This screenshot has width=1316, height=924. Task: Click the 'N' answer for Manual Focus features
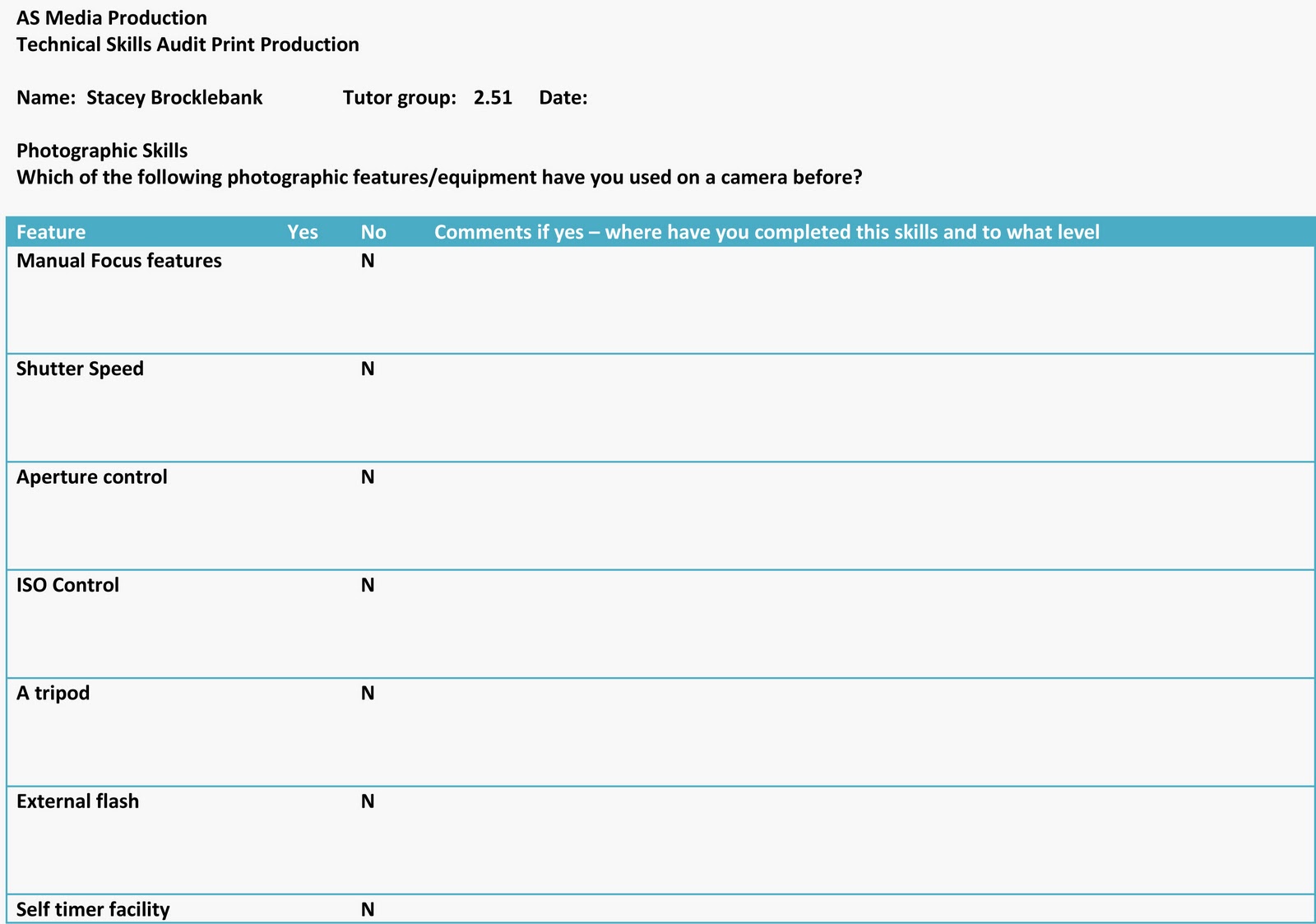pyautogui.click(x=368, y=261)
